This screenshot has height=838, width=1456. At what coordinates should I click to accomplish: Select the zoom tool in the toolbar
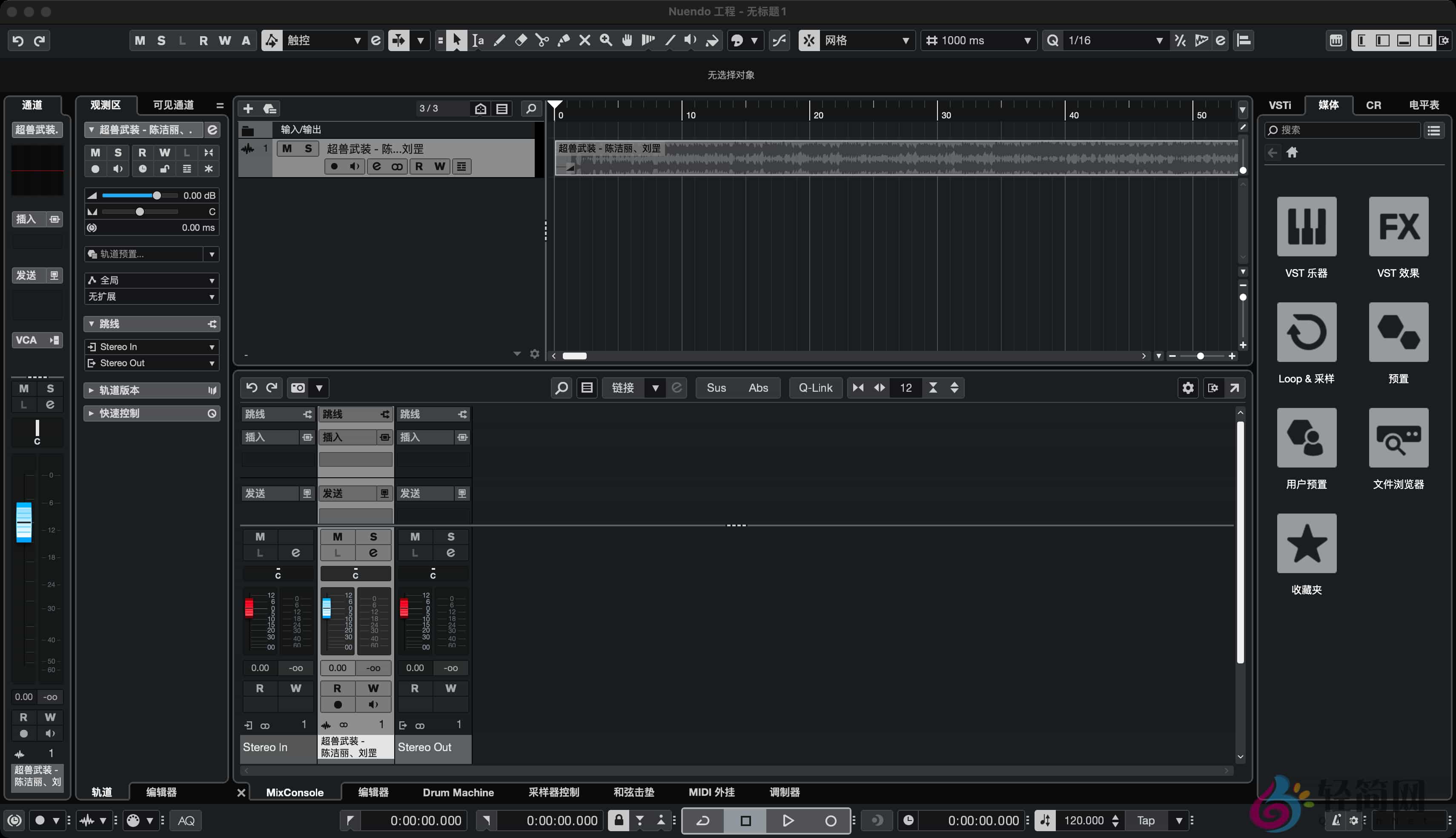click(606, 40)
